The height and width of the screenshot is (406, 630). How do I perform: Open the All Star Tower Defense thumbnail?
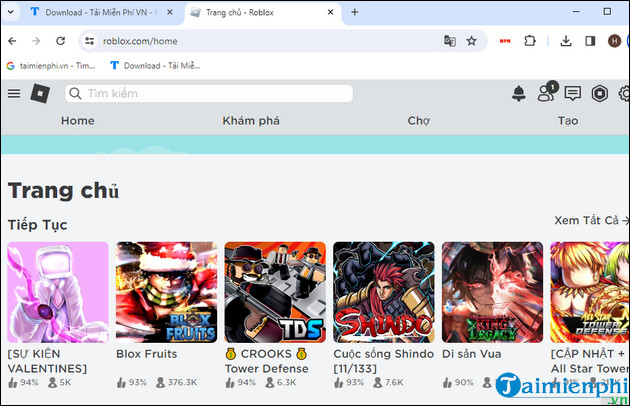[590, 292]
